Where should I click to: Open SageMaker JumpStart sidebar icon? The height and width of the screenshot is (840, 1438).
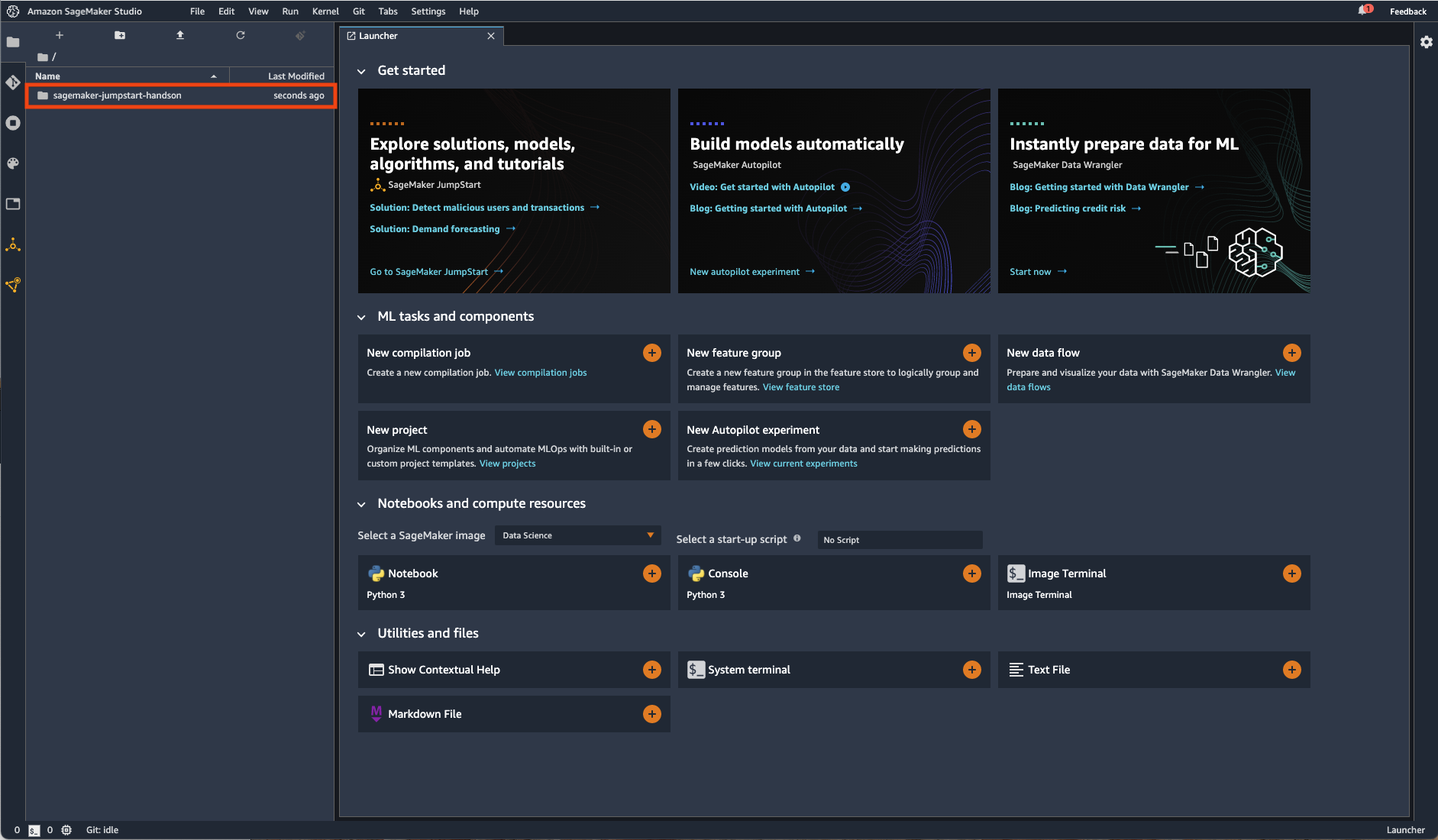click(13, 244)
